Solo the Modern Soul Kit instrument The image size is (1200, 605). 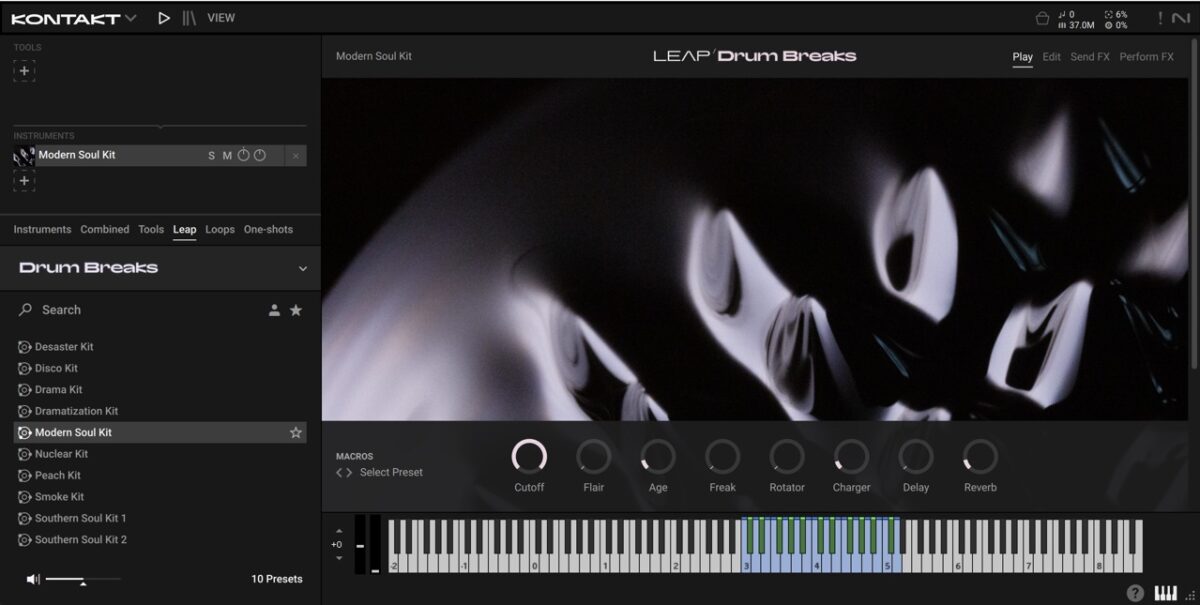(211, 156)
